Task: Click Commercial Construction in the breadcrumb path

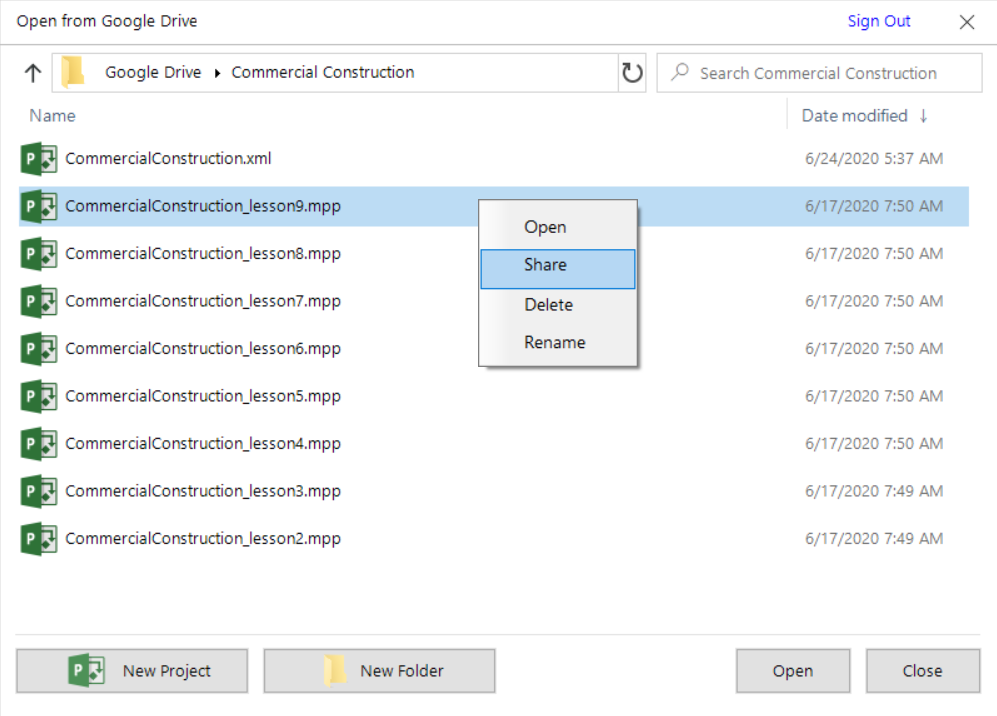Action: click(323, 72)
